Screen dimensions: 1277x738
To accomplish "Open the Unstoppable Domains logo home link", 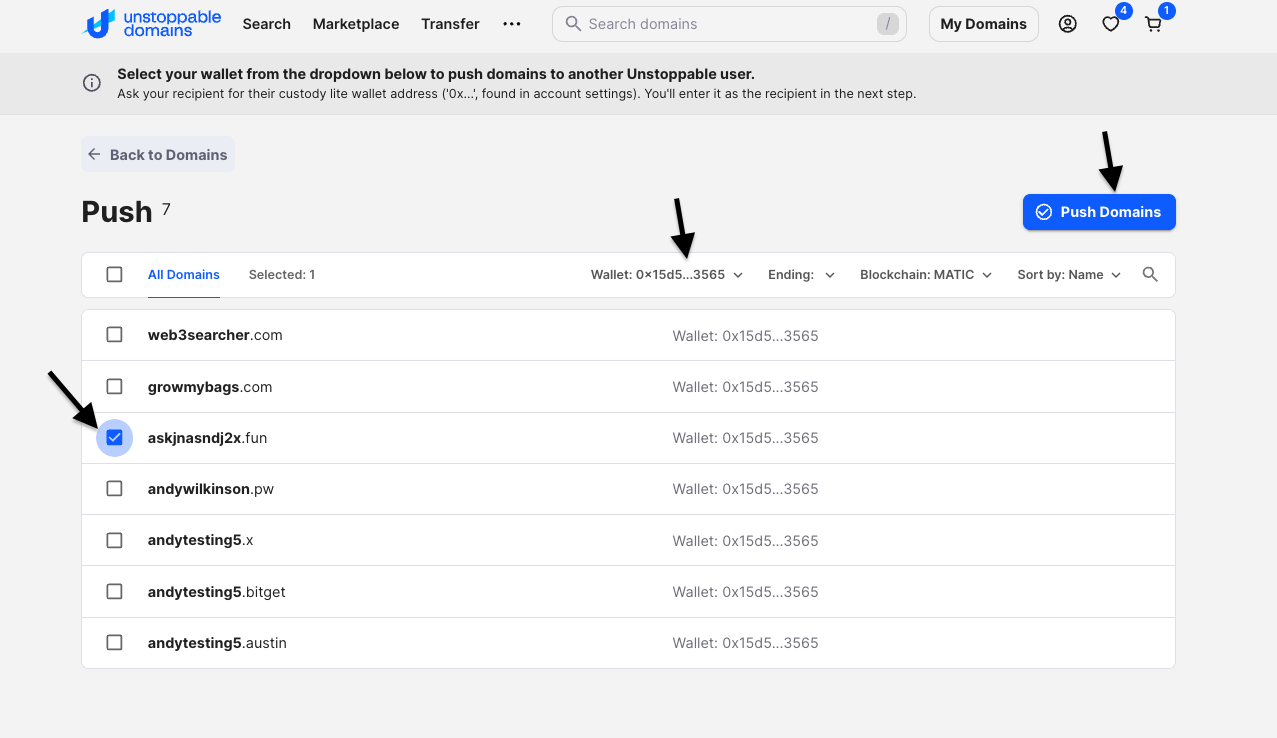I will tap(151, 24).
